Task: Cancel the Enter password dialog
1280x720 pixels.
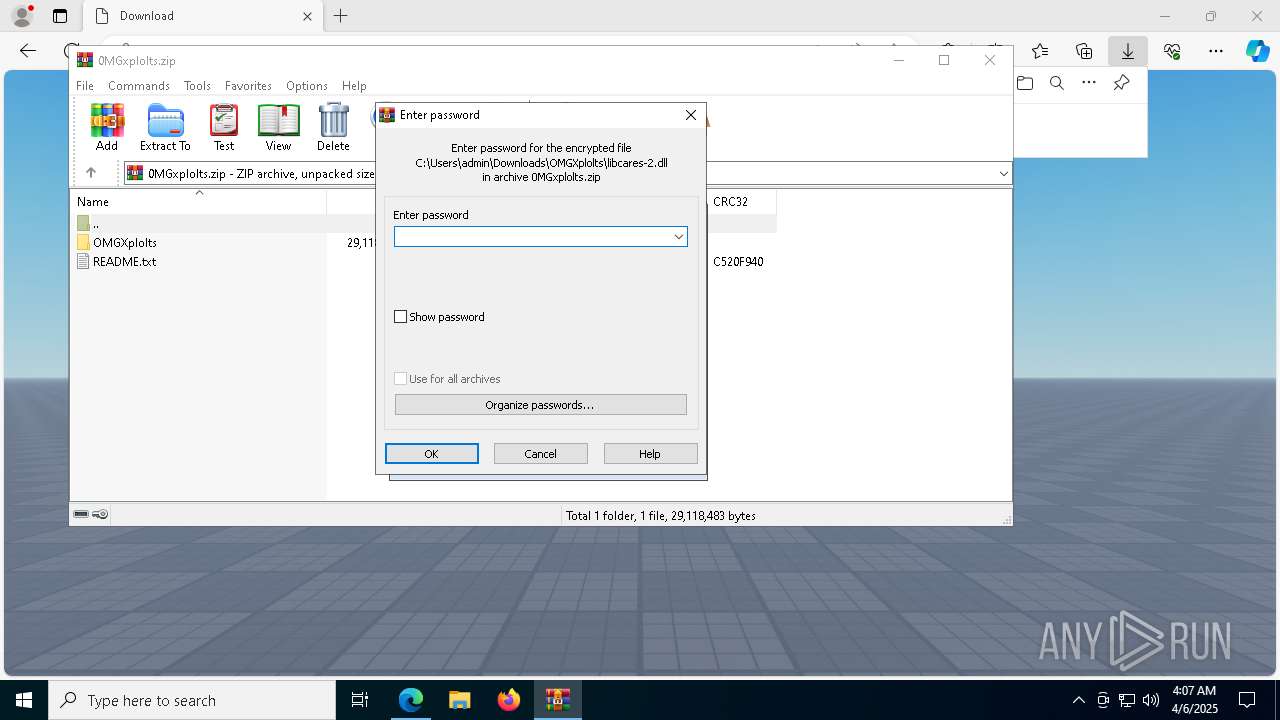Action: click(540, 454)
